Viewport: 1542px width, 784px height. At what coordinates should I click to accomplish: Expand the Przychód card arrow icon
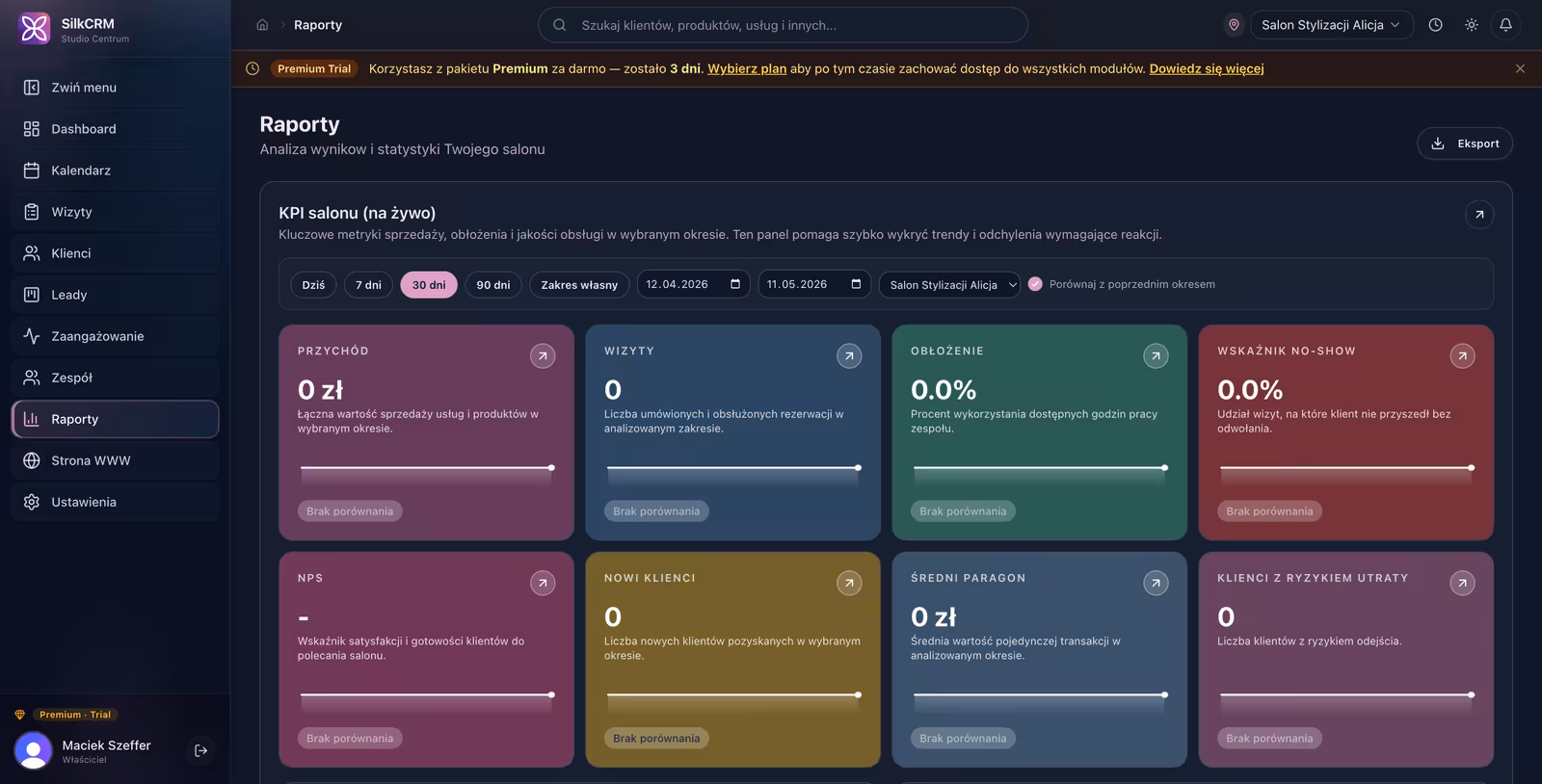543,356
